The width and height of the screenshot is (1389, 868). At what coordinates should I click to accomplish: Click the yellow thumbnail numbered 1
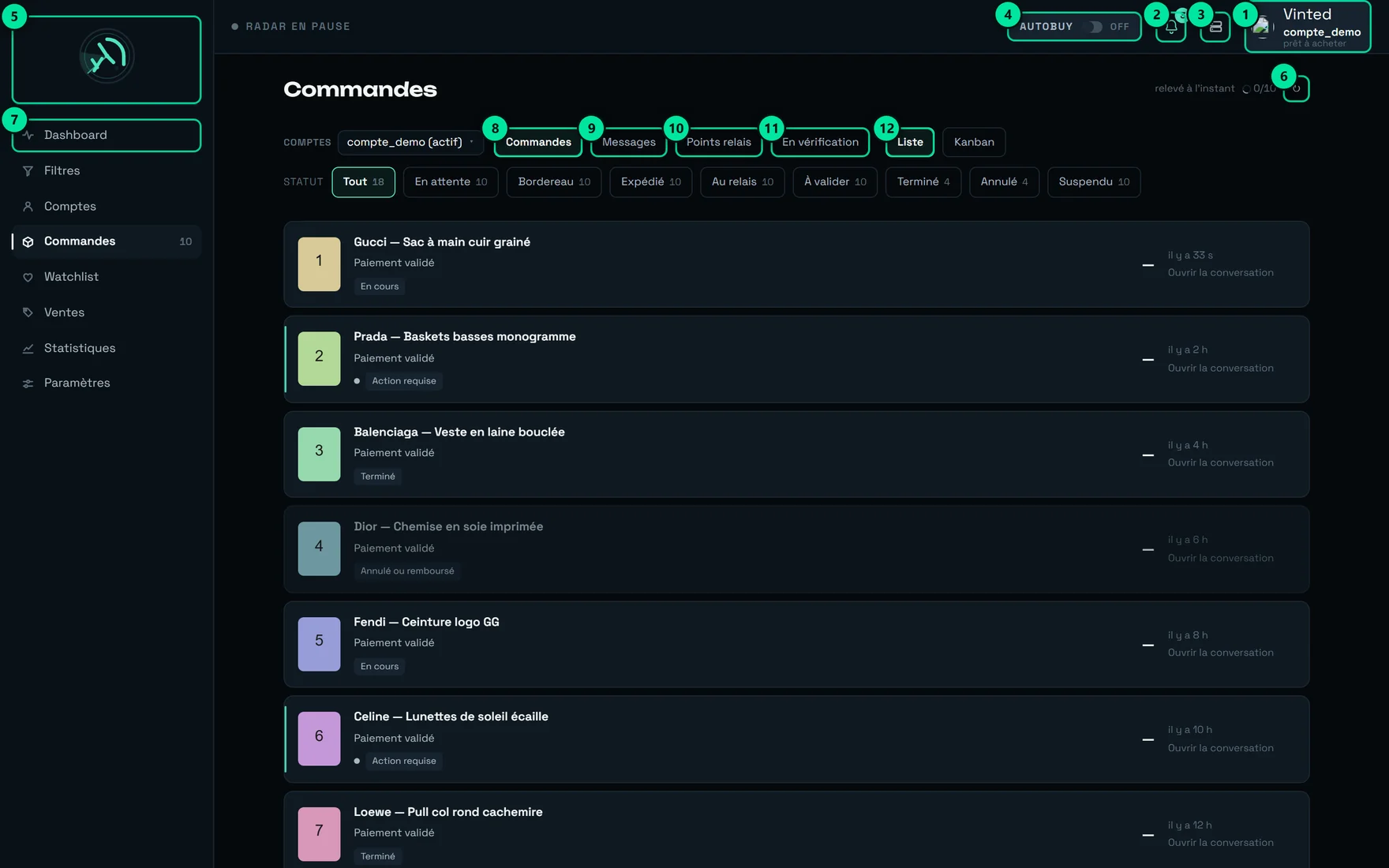pyautogui.click(x=319, y=264)
